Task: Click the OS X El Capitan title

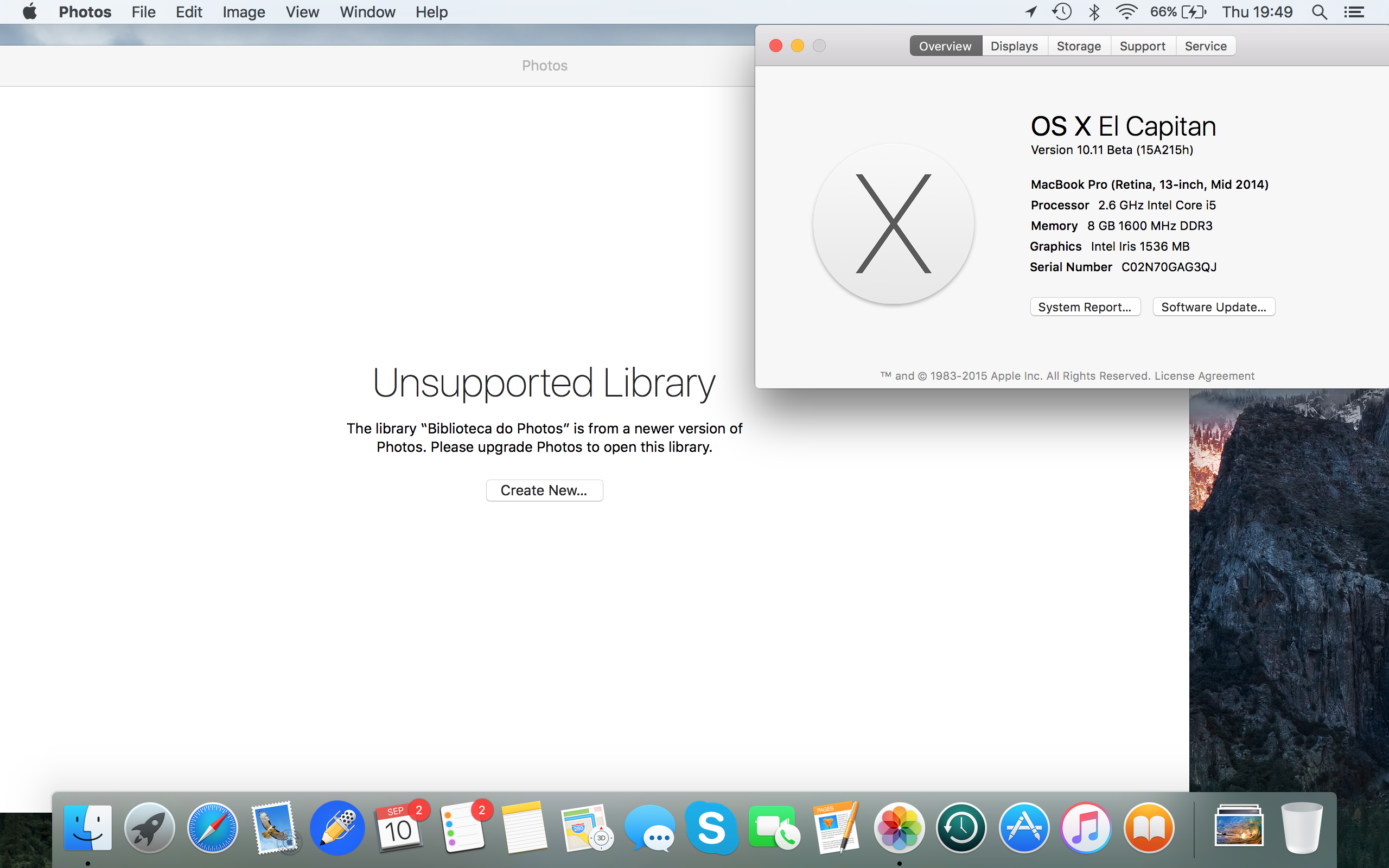Action: pyautogui.click(x=1123, y=126)
